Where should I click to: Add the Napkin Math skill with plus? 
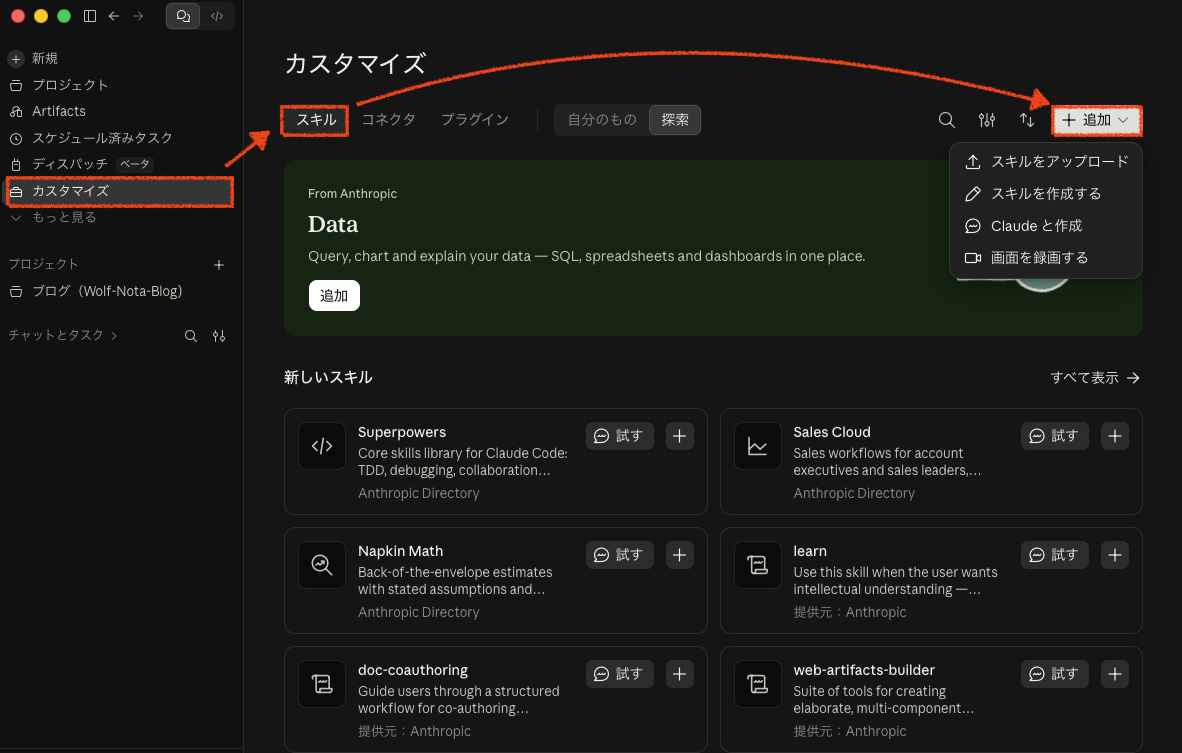(x=679, y=555)
